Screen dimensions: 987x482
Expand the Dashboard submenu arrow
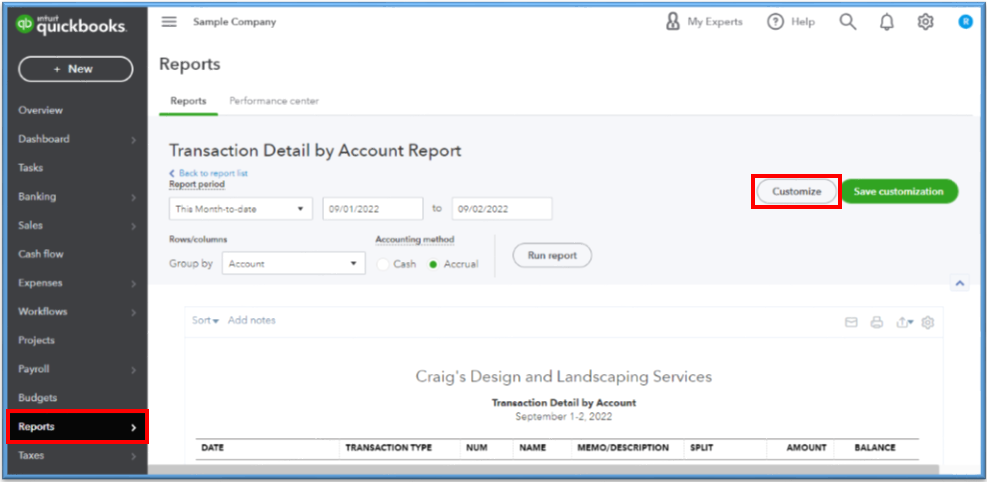pos(133,140)
